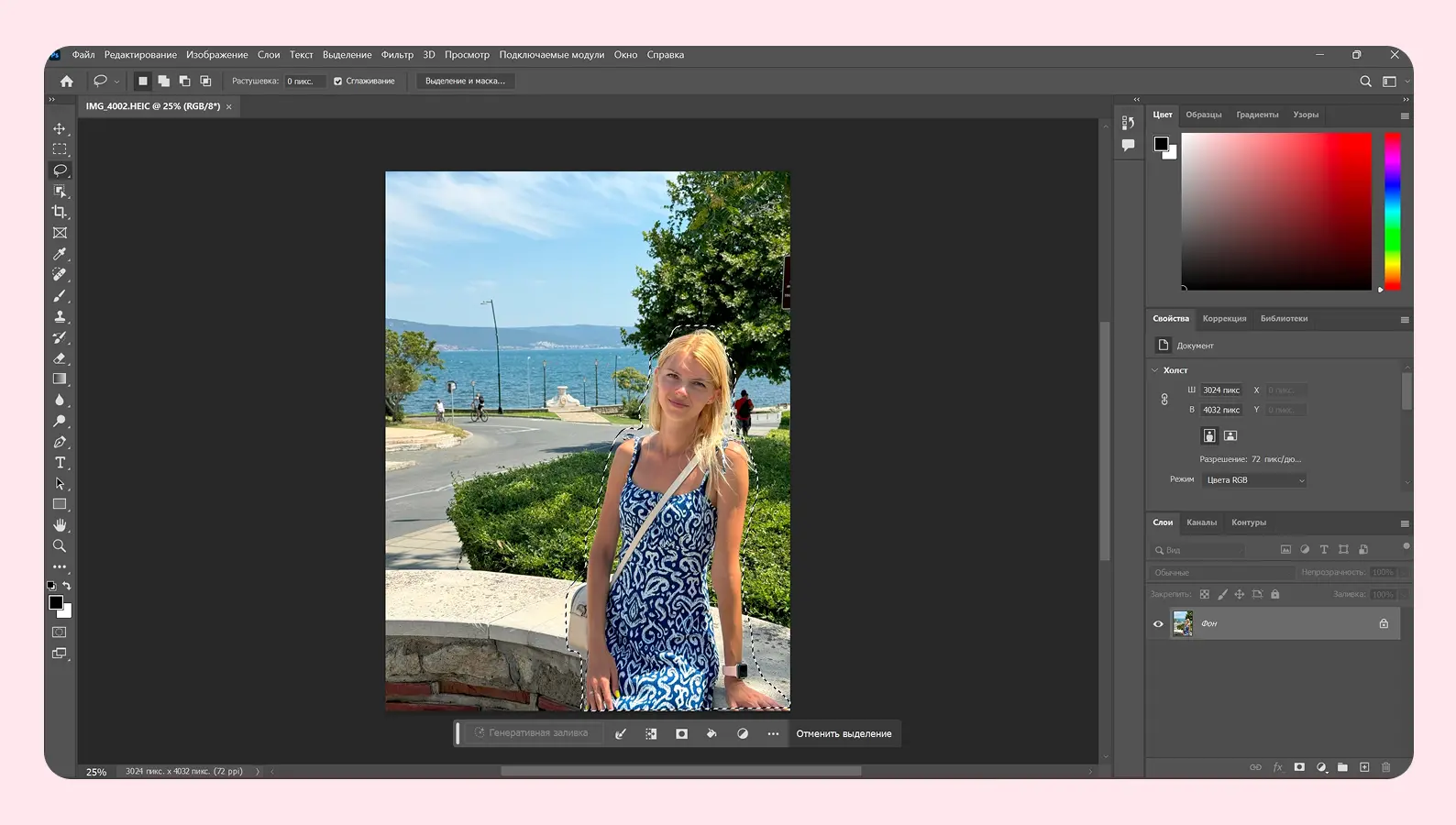Viewport: 1456px width, 825px height.
Task: Open the Edit Toolbar three-dots menu
Action: [x=60, y=566]
